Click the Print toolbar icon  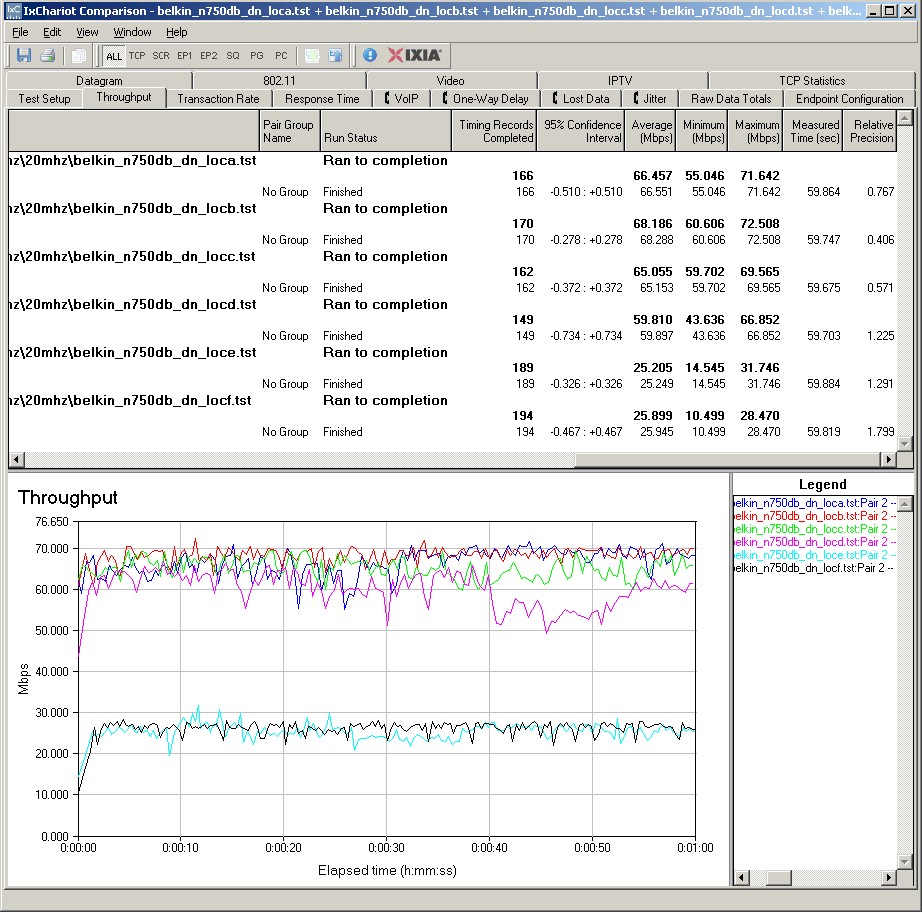pos(48,56)
